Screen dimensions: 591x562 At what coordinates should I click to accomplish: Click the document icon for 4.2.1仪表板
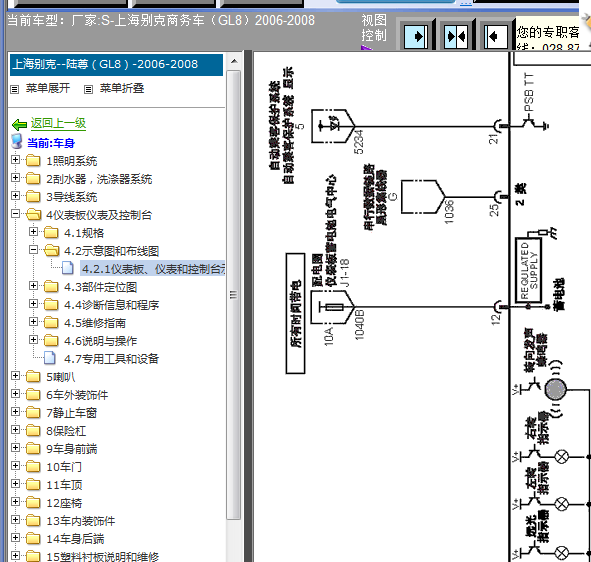[67, 268]
